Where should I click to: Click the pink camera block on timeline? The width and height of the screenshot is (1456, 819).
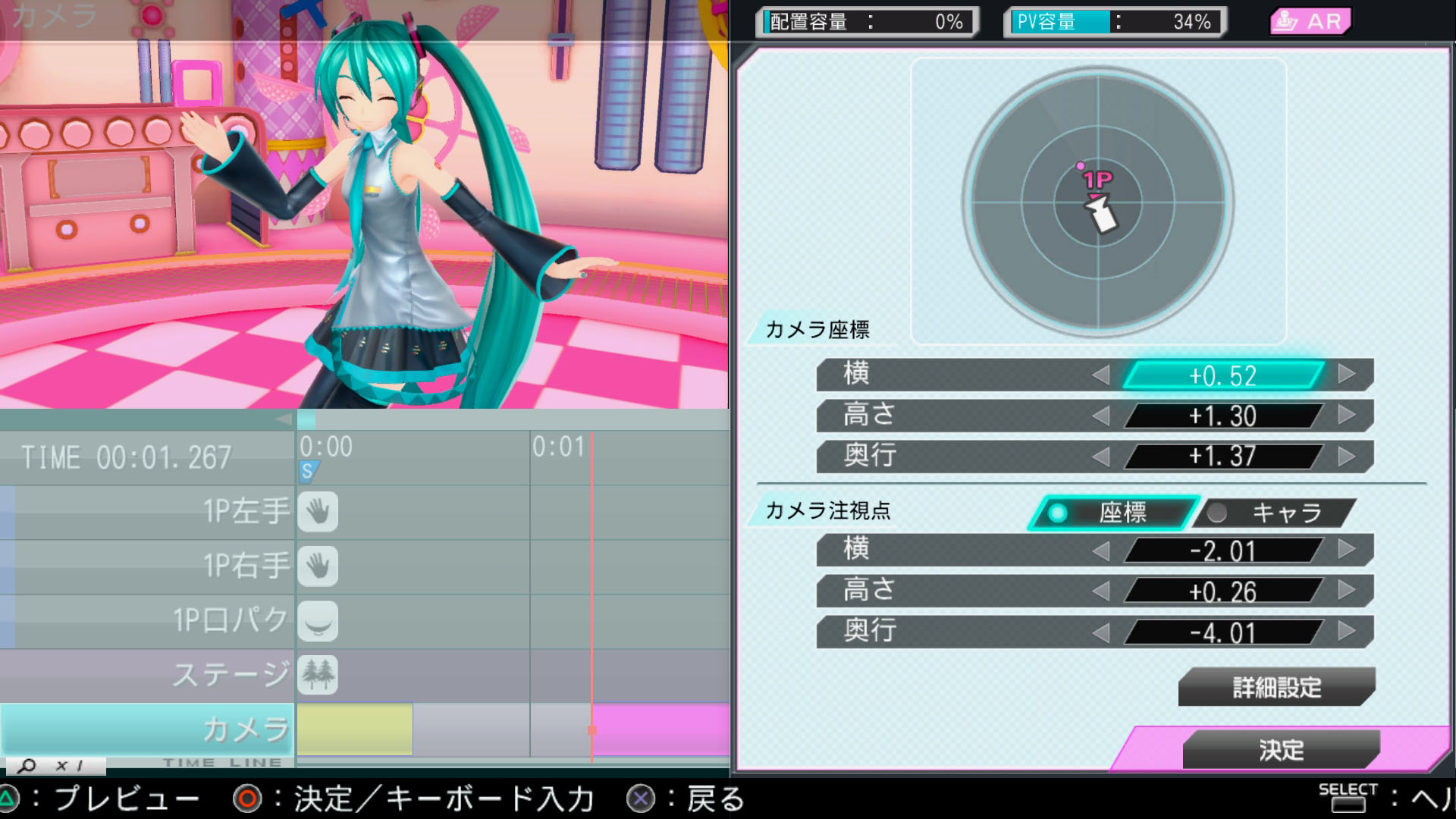tap(660, 729)
